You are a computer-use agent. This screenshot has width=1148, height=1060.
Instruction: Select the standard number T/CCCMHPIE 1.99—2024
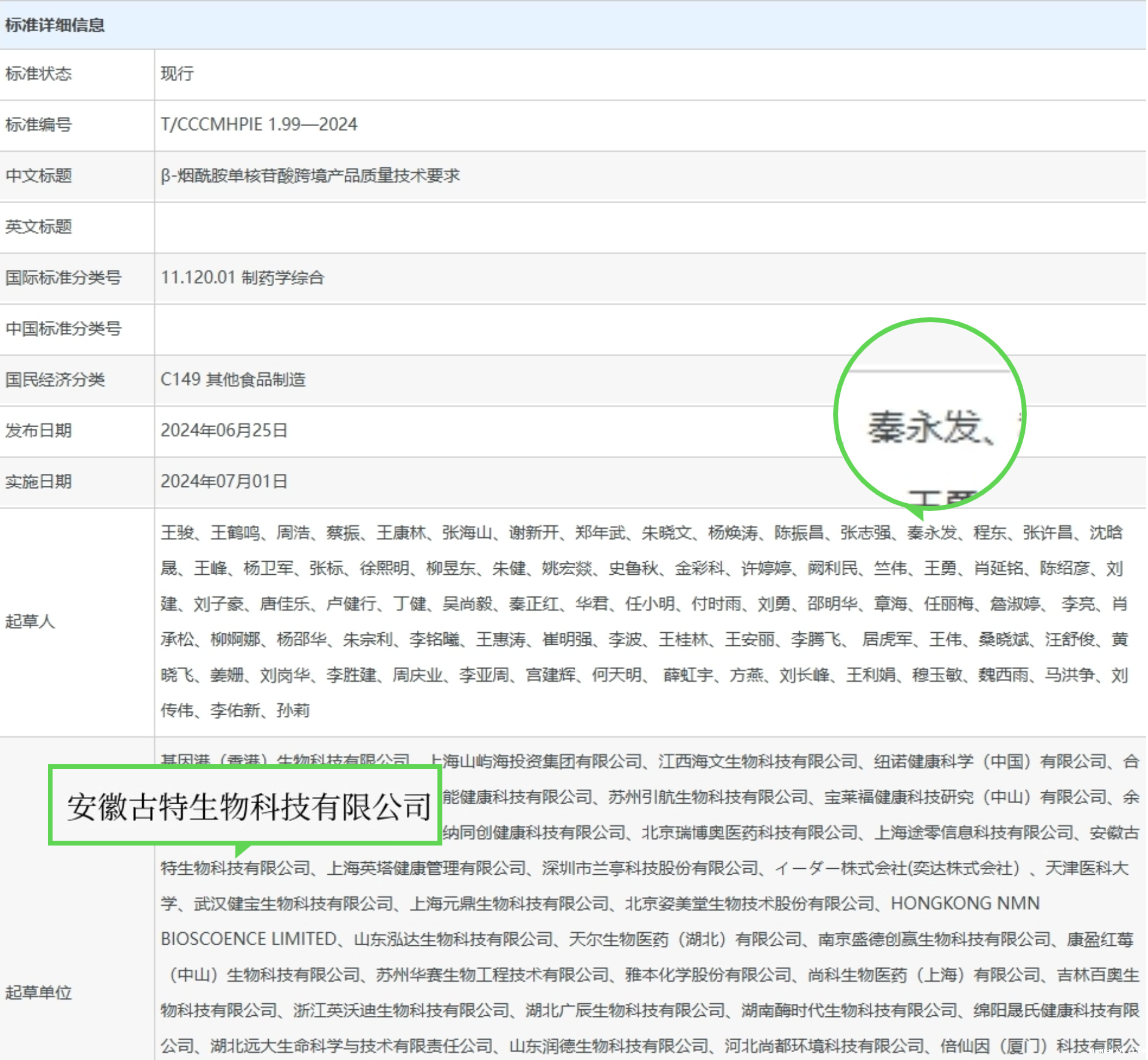pyautogui.click(x=259, y=124)
